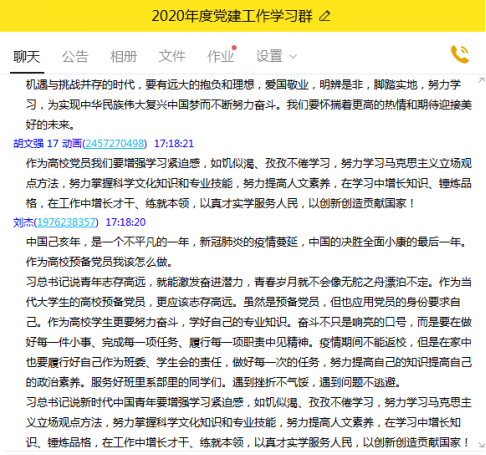Click sender name 刘杰
Screen dimensions: 486x455
(x=23, y=222)
